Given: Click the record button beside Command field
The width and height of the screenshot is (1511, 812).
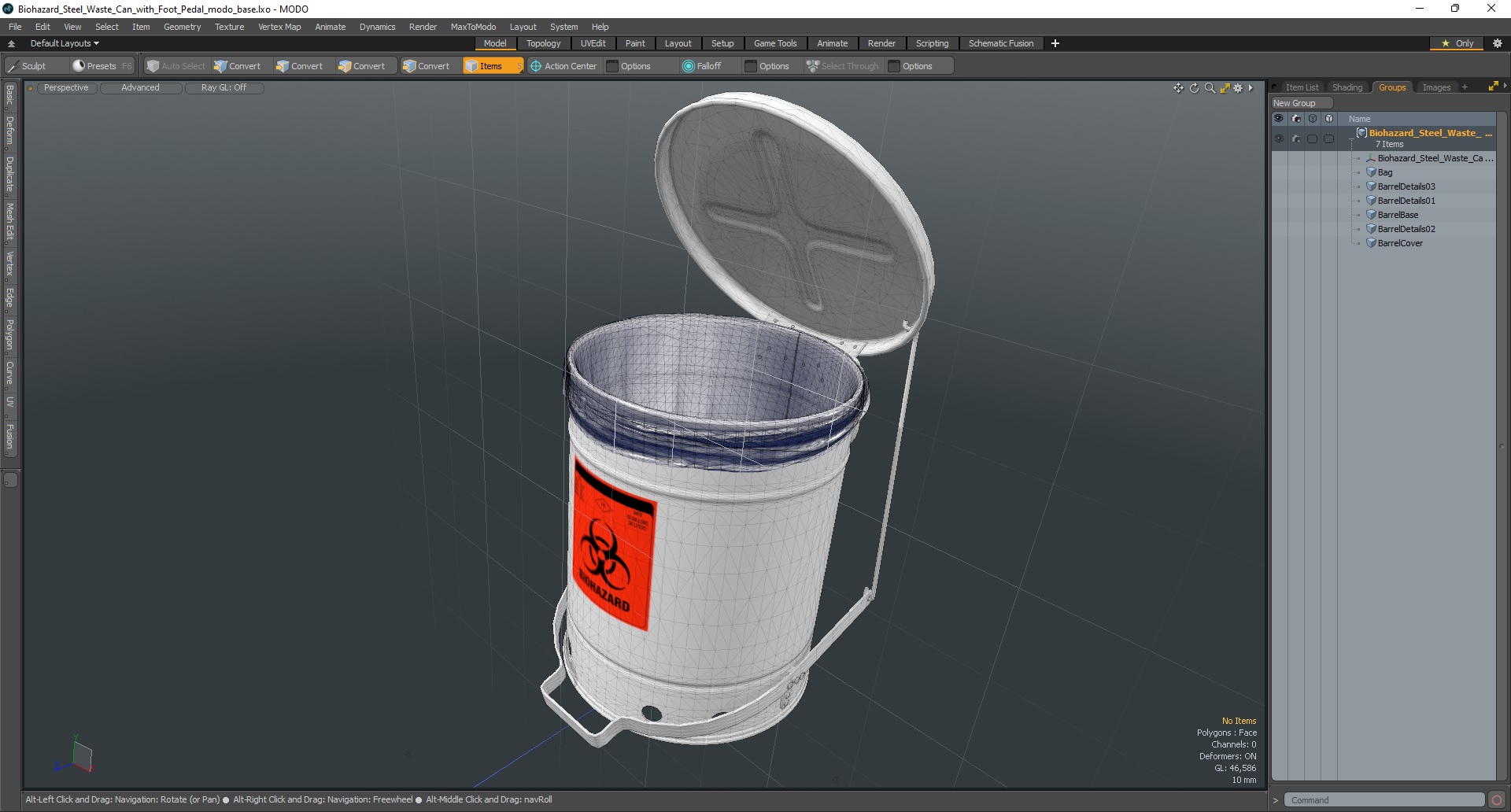Looking at the screenshot, I should pos(1497,800).
